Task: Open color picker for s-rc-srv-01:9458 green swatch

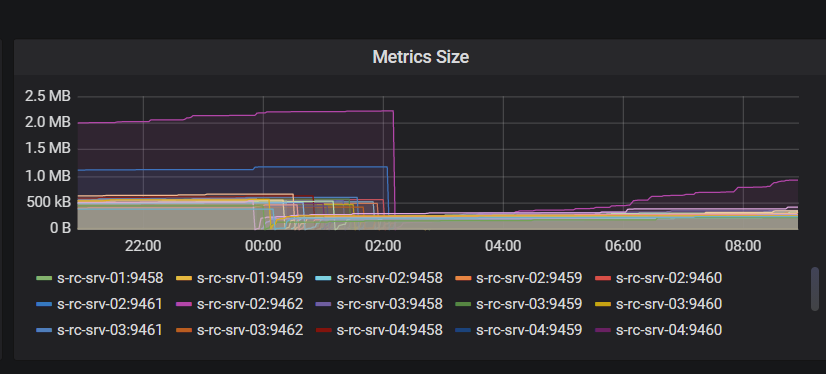Action: [44, 278]
